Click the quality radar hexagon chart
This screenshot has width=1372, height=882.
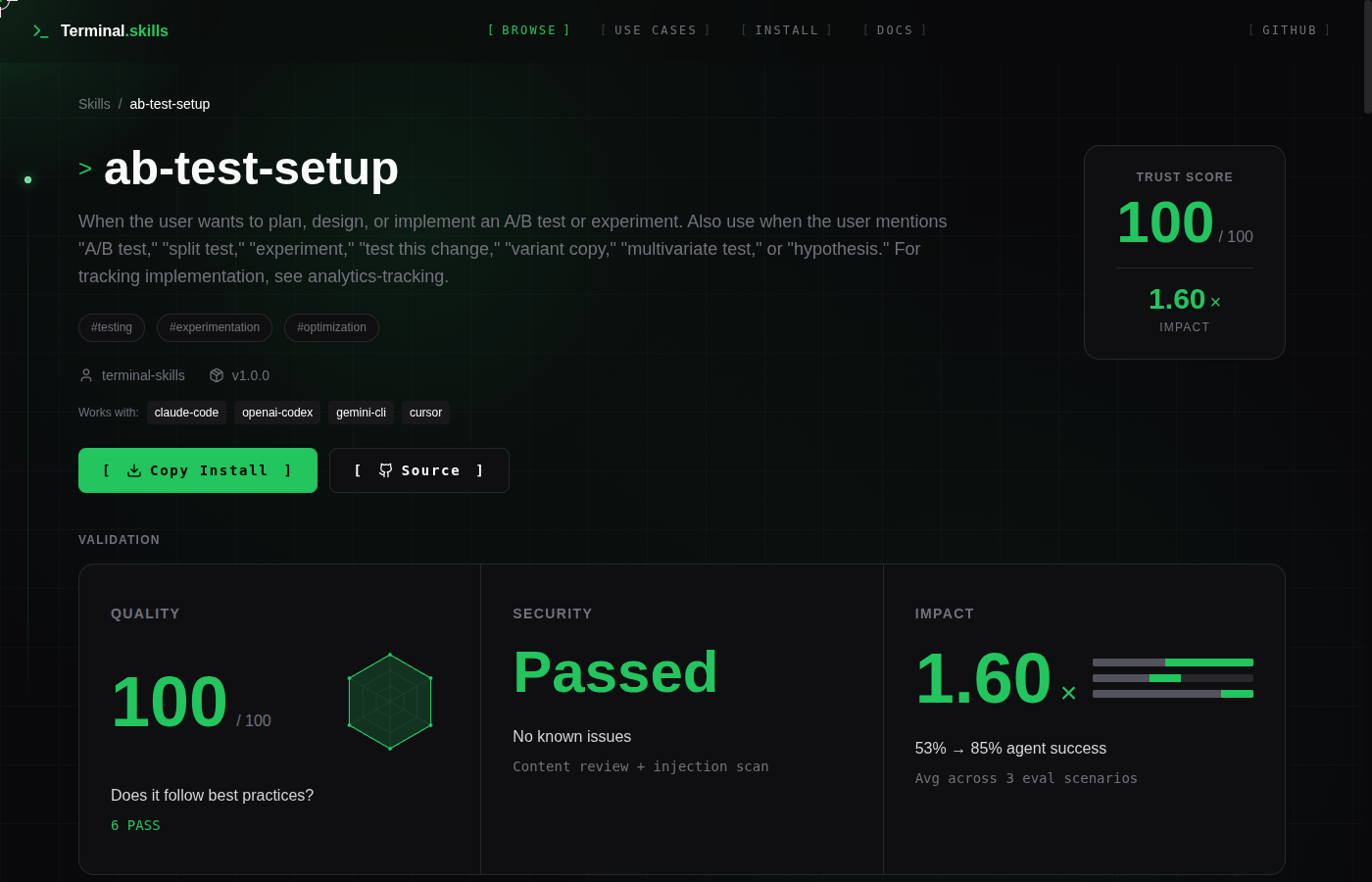click(390, 702)
